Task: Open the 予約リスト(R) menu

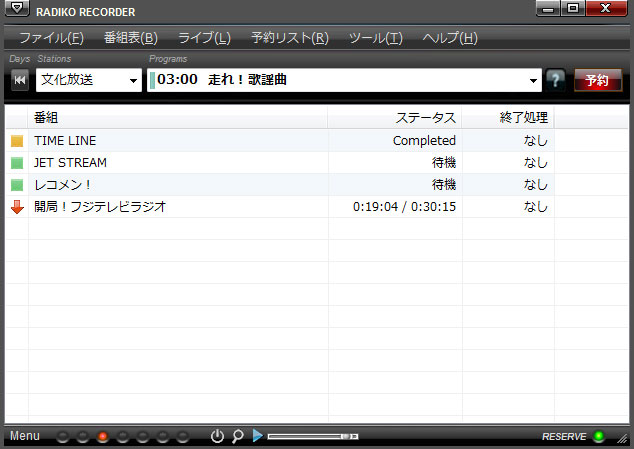Action: [x=290, y=38]
